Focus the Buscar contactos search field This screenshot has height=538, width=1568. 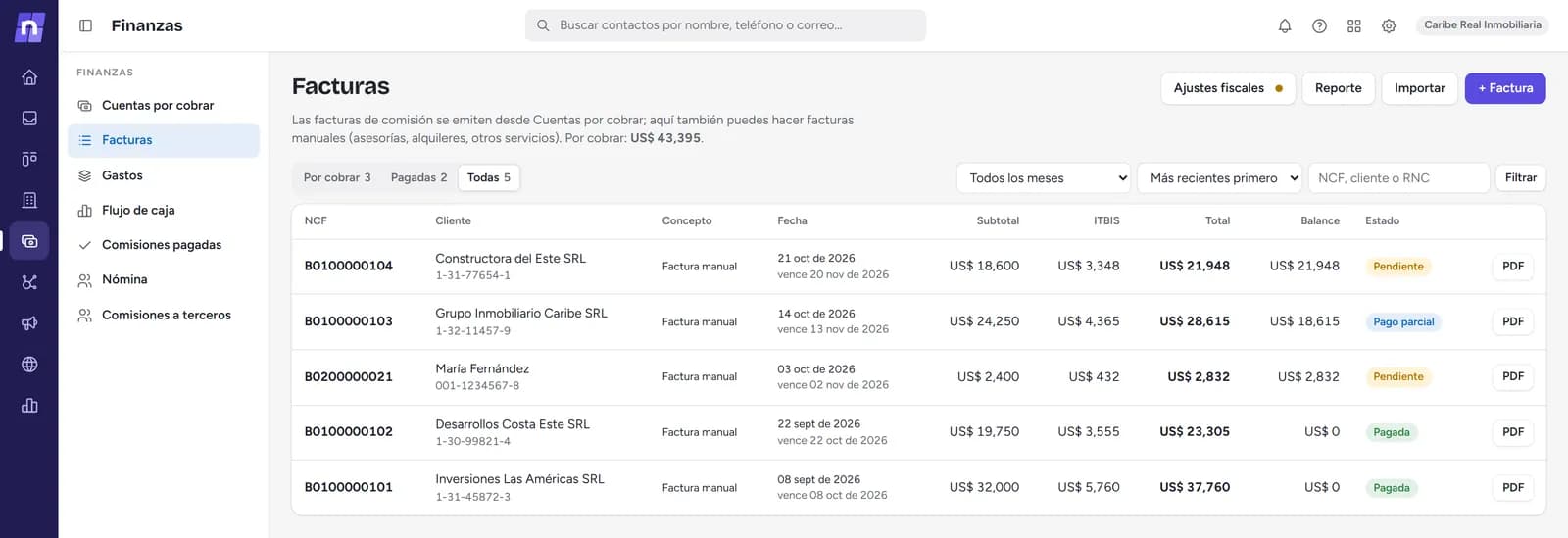coord(725,25)
